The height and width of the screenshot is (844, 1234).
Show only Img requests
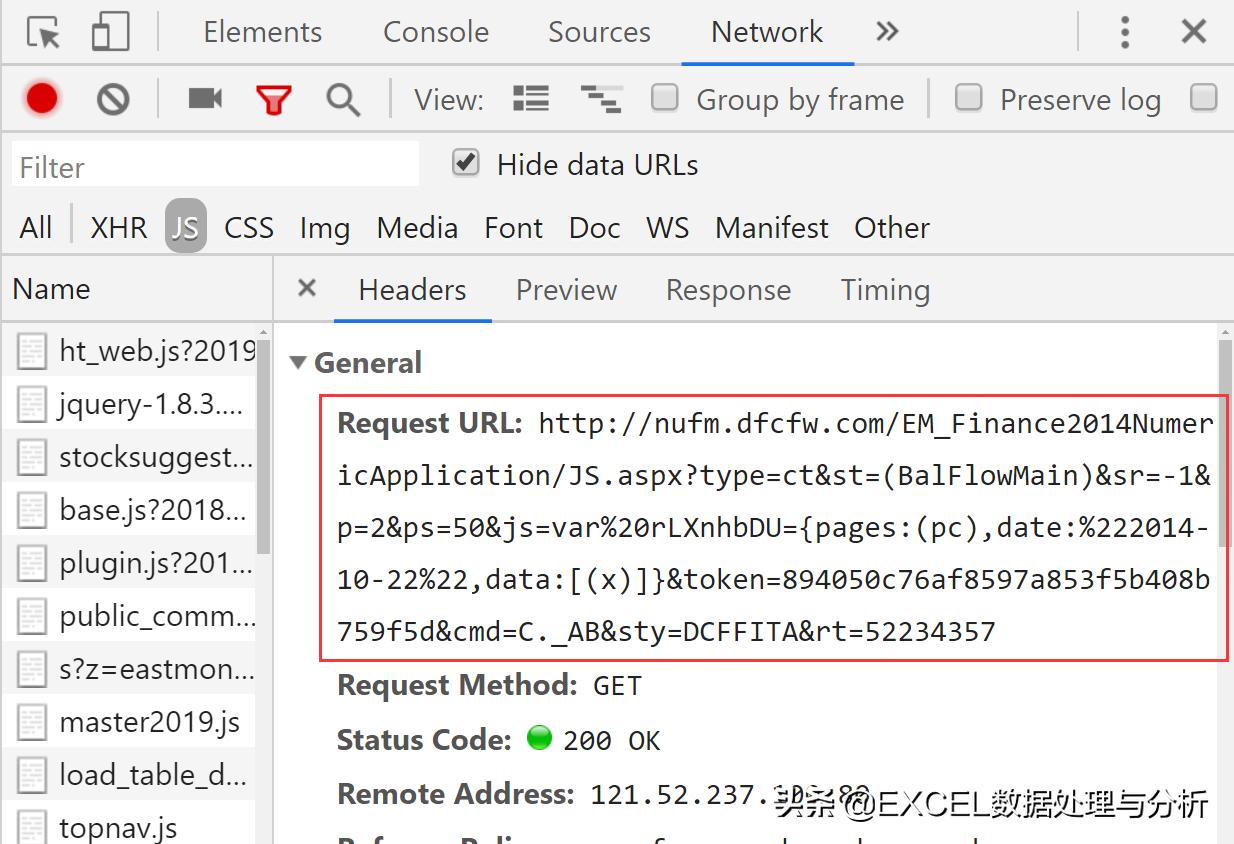click(324, 227)
